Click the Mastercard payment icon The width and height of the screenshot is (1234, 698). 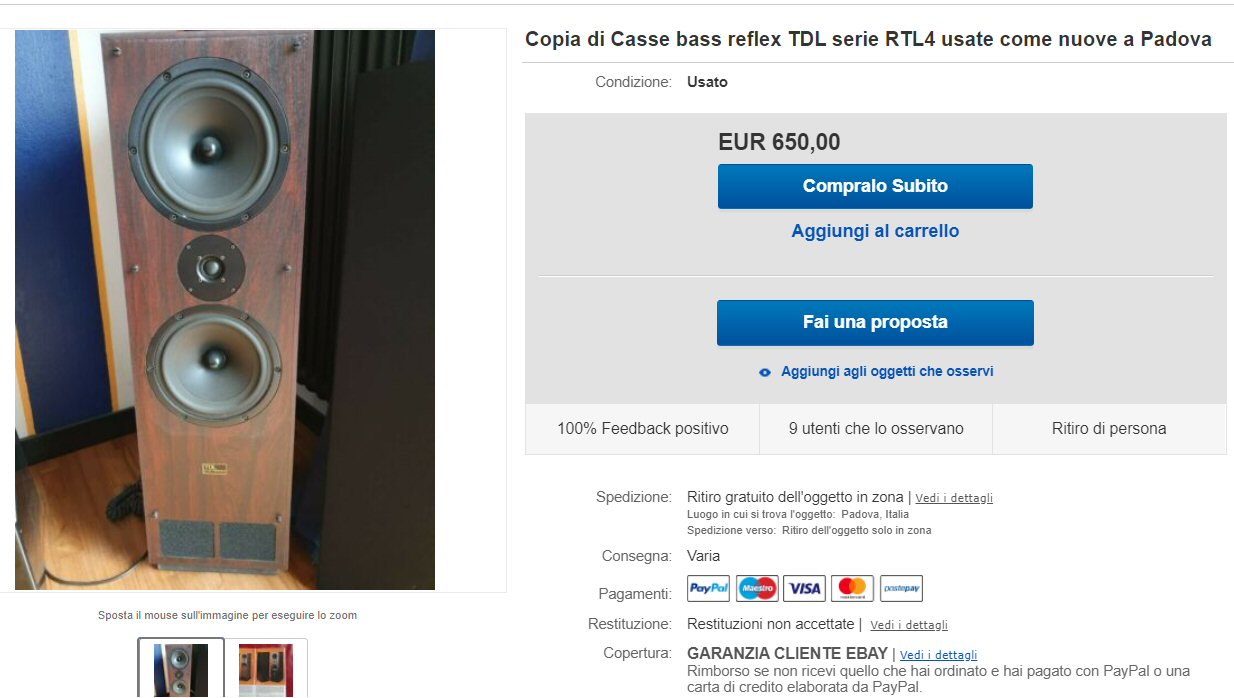click(852, 589)
